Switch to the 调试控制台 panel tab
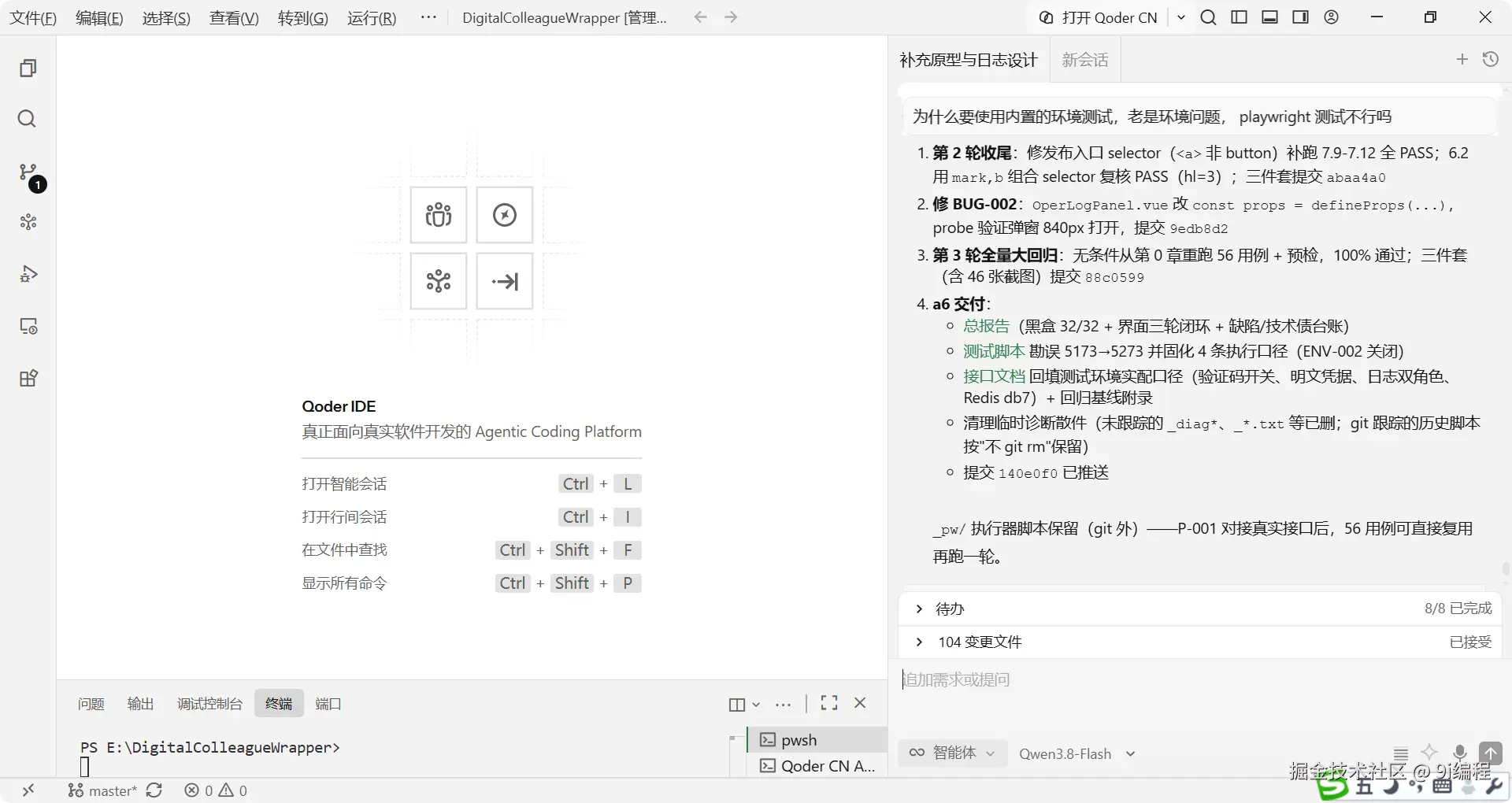 click(x=209, y=704)
